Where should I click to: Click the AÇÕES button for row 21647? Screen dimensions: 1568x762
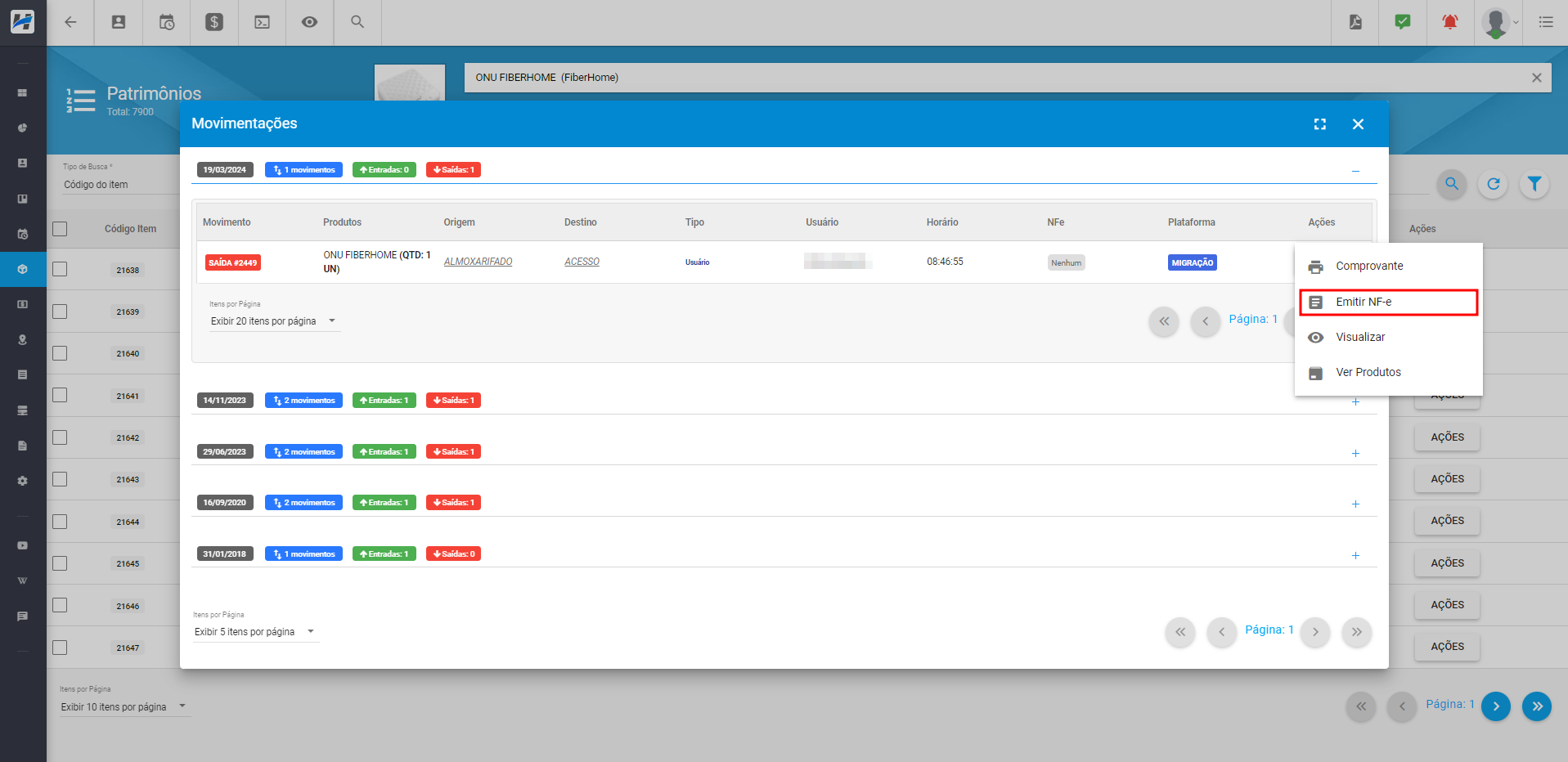point(1447,647)
